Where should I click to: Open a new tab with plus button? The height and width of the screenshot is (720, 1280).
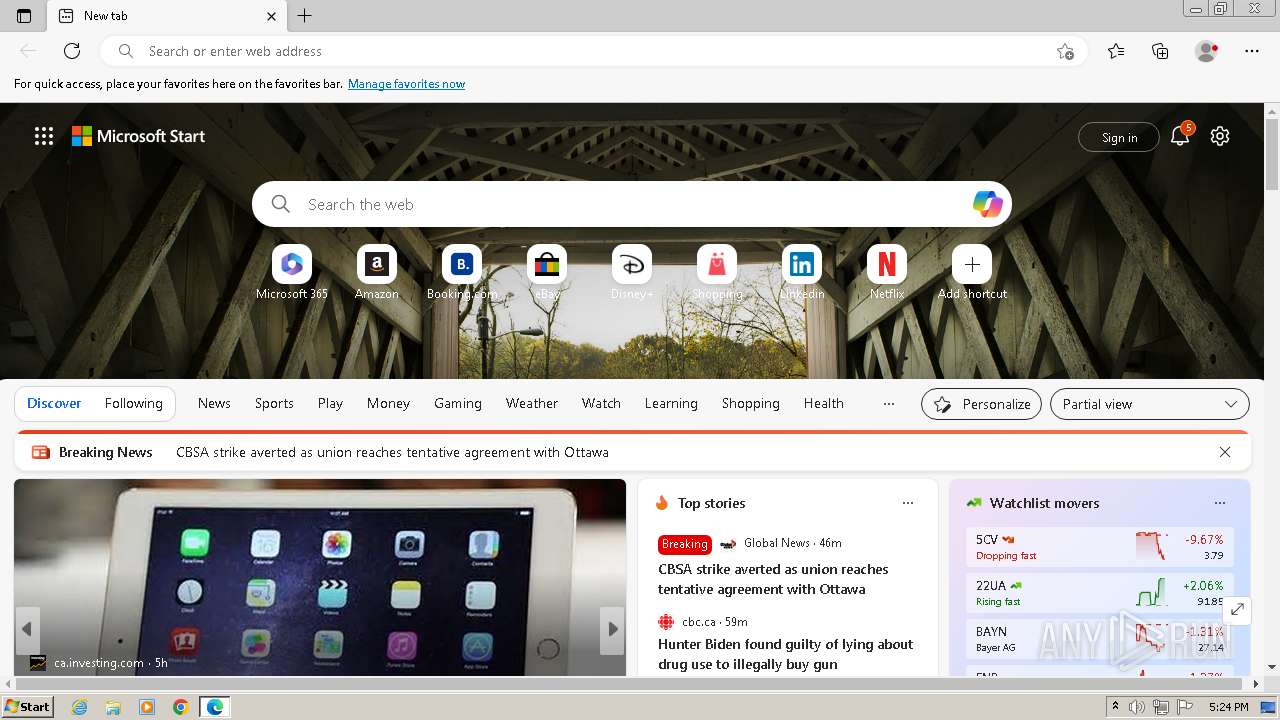coord(305,16)
